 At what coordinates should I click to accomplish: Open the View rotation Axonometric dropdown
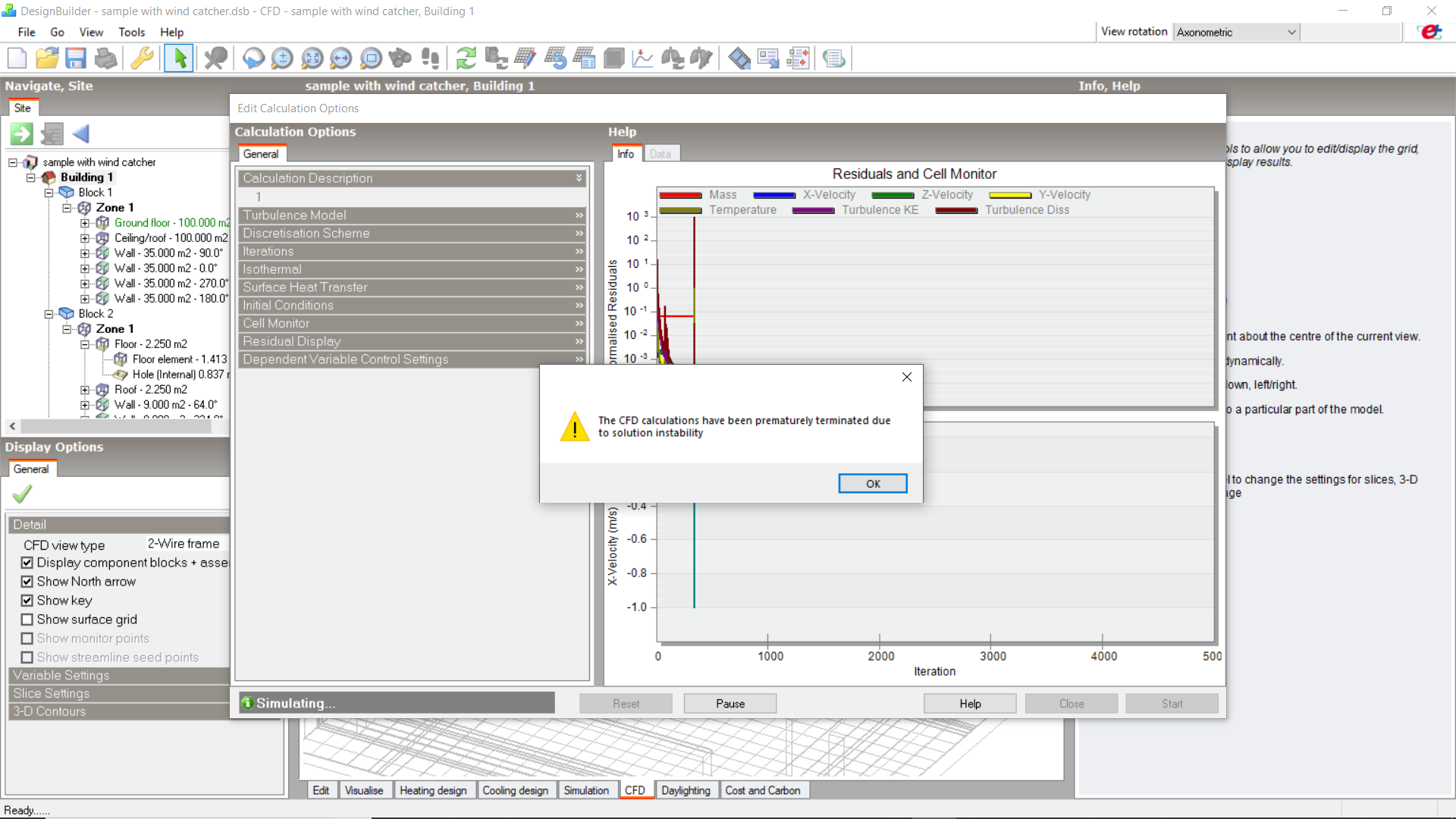coord(1236,32)
